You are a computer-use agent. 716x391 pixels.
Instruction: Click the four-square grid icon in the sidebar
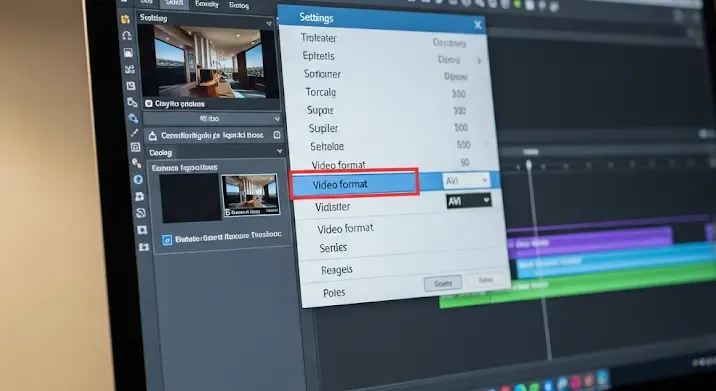pyautogui.click(x=130, y=69)
